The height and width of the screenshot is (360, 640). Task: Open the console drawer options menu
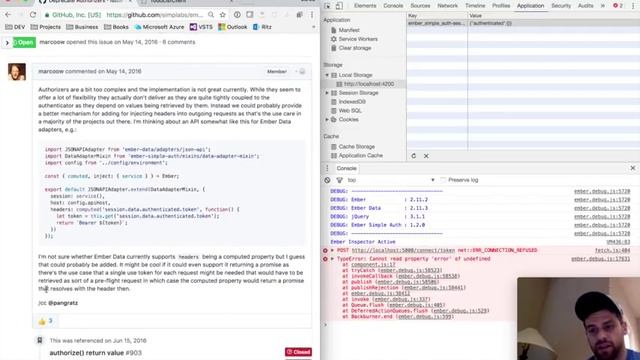pos(327,168)
